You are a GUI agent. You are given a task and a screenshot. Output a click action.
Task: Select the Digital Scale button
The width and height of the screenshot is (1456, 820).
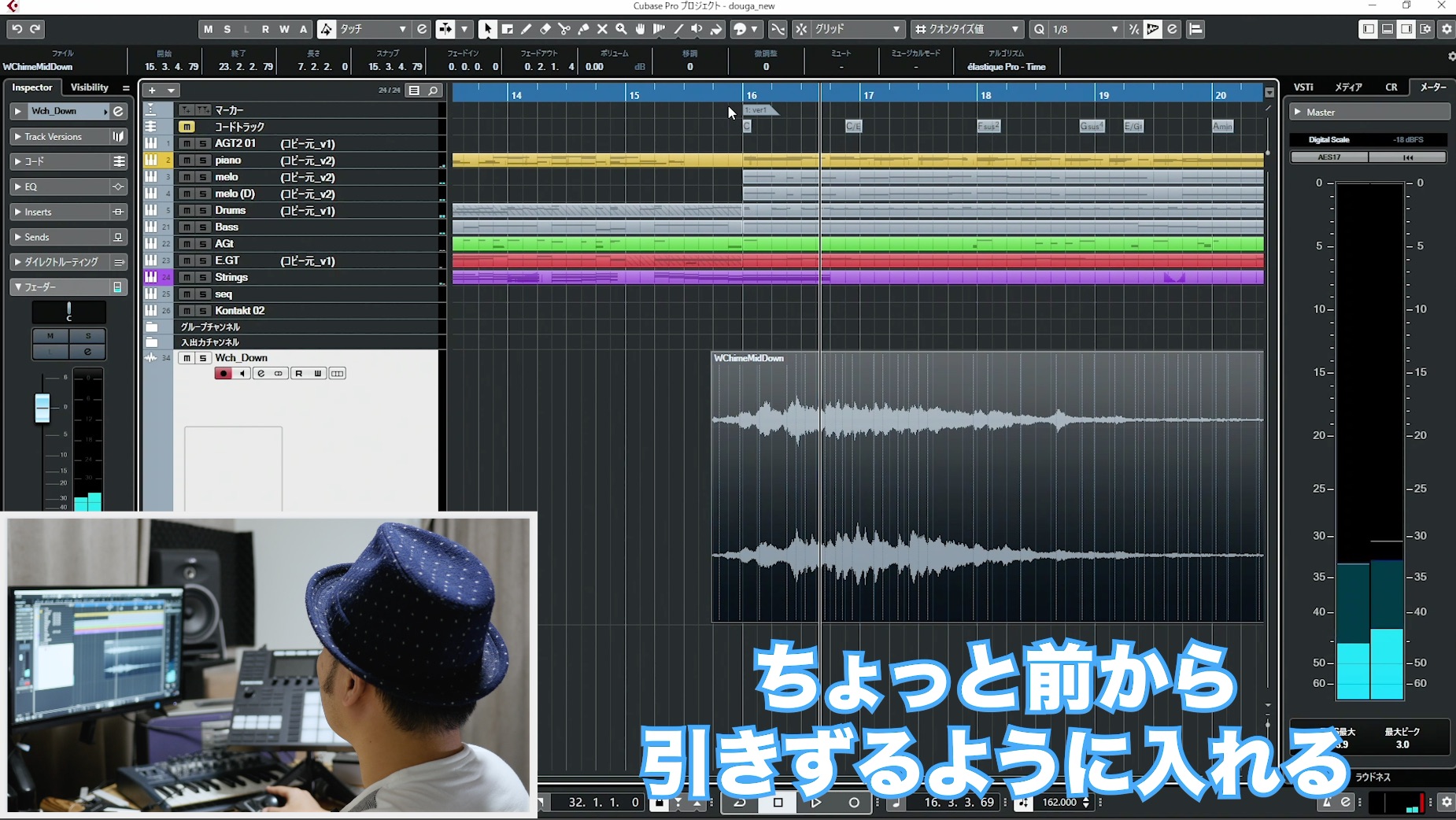(x=1329, y=140)
